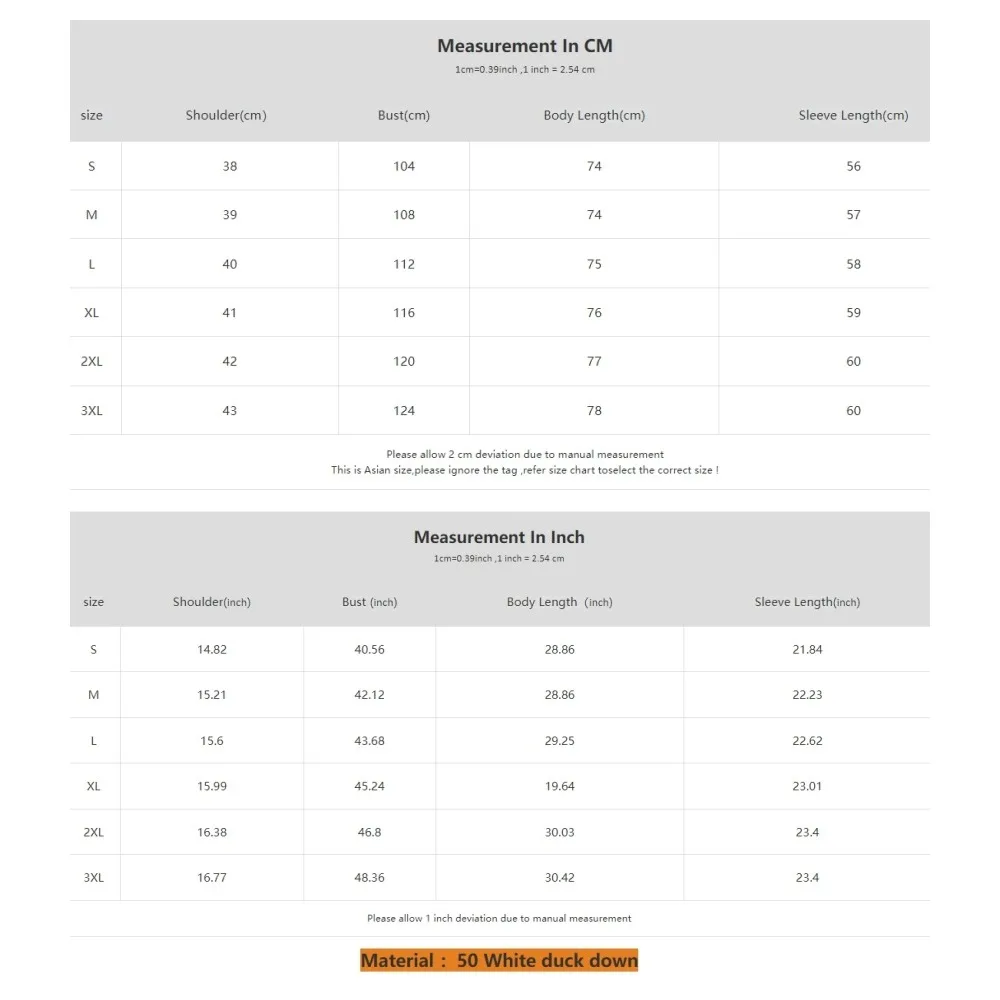
Task: Select the "Bust(cm)" column header
Action: click(x=404, y=115)
